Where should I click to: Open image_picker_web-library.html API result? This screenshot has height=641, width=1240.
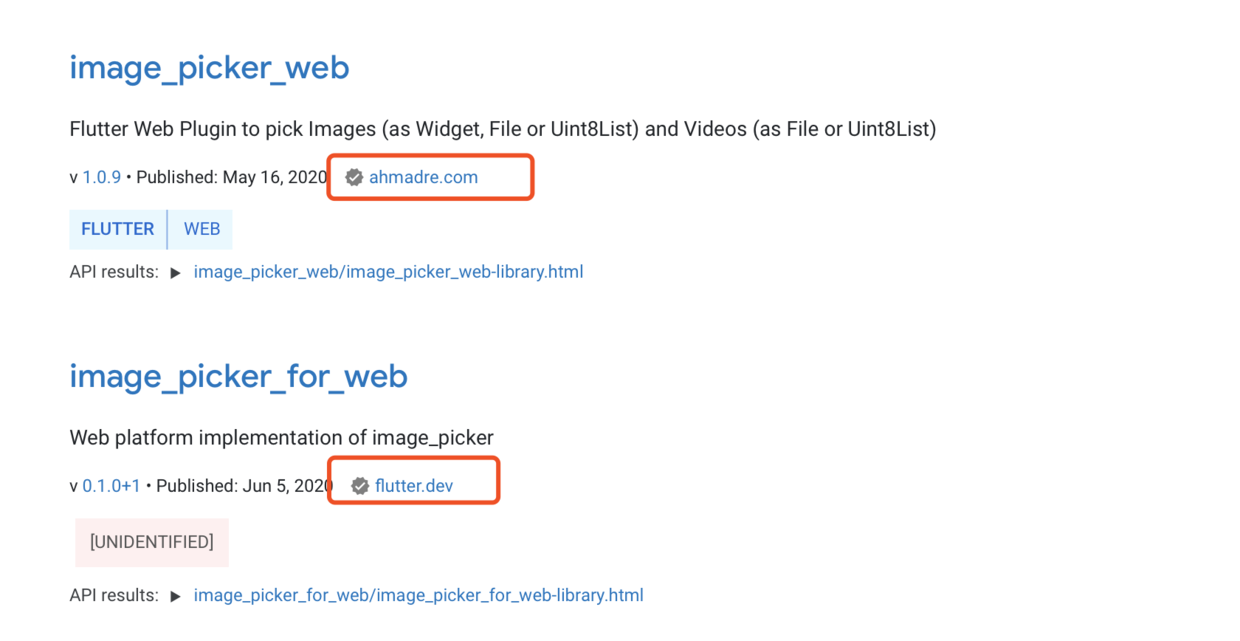point(388,272)
